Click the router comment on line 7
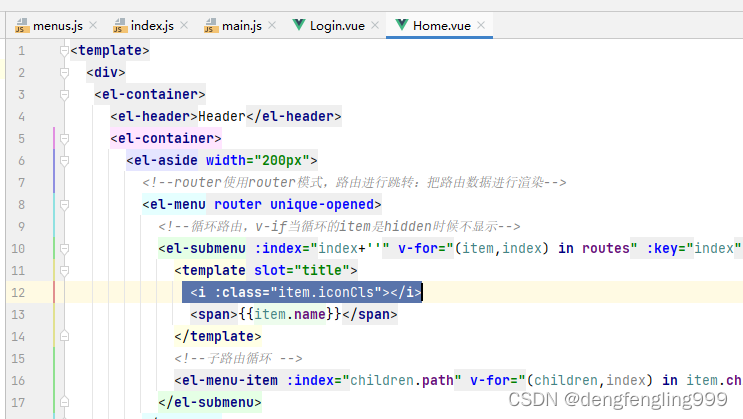The width and height of the screenshot is (743, 419). point(354,183)
